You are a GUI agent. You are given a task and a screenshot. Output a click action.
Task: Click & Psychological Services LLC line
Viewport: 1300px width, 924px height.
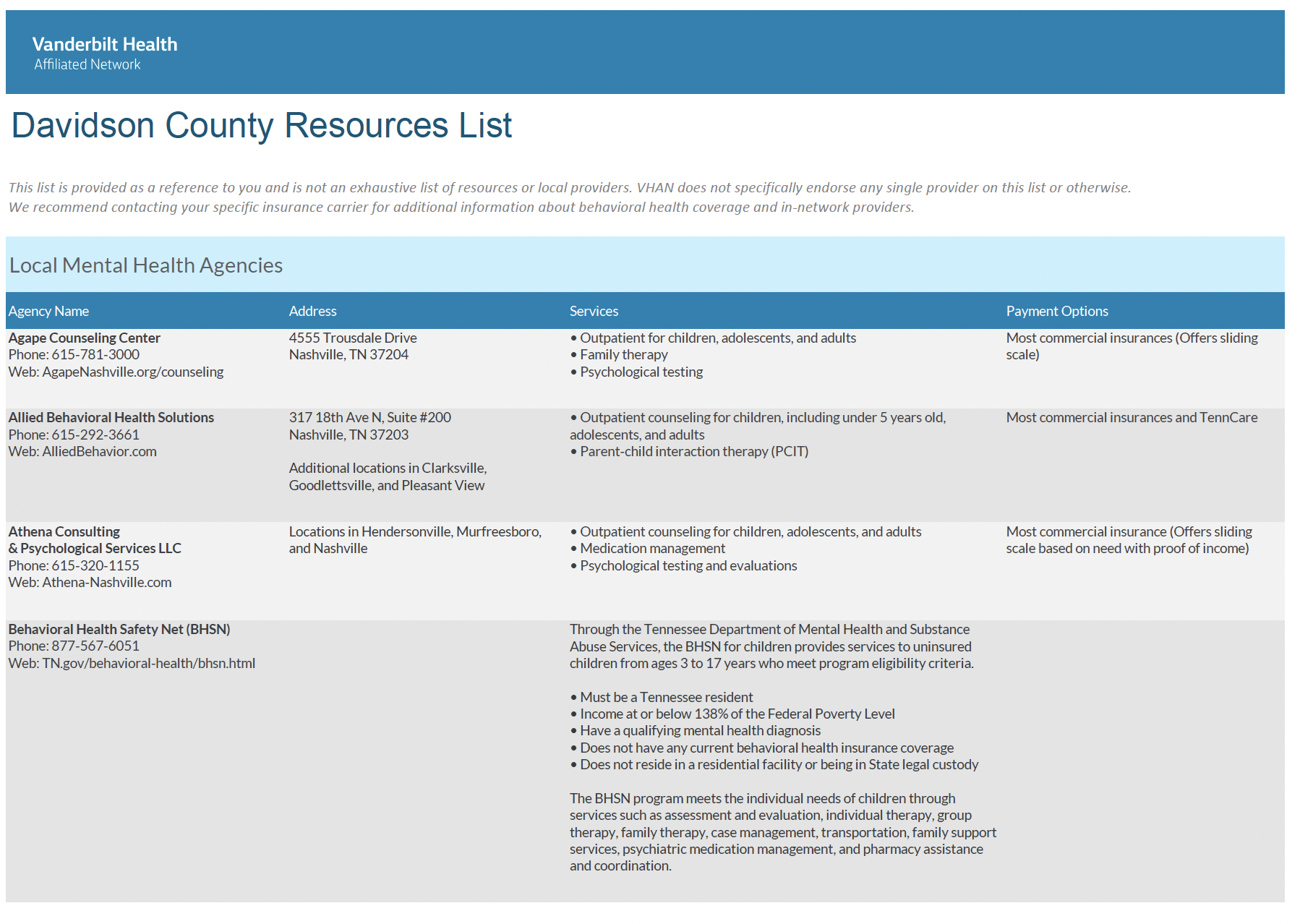click(95, 548)
